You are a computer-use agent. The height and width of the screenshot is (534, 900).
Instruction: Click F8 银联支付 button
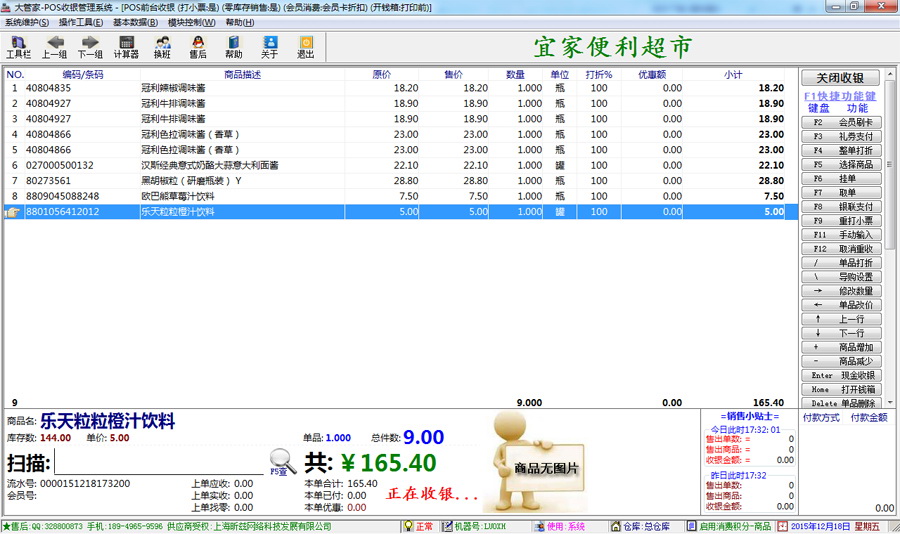point(841,207)
